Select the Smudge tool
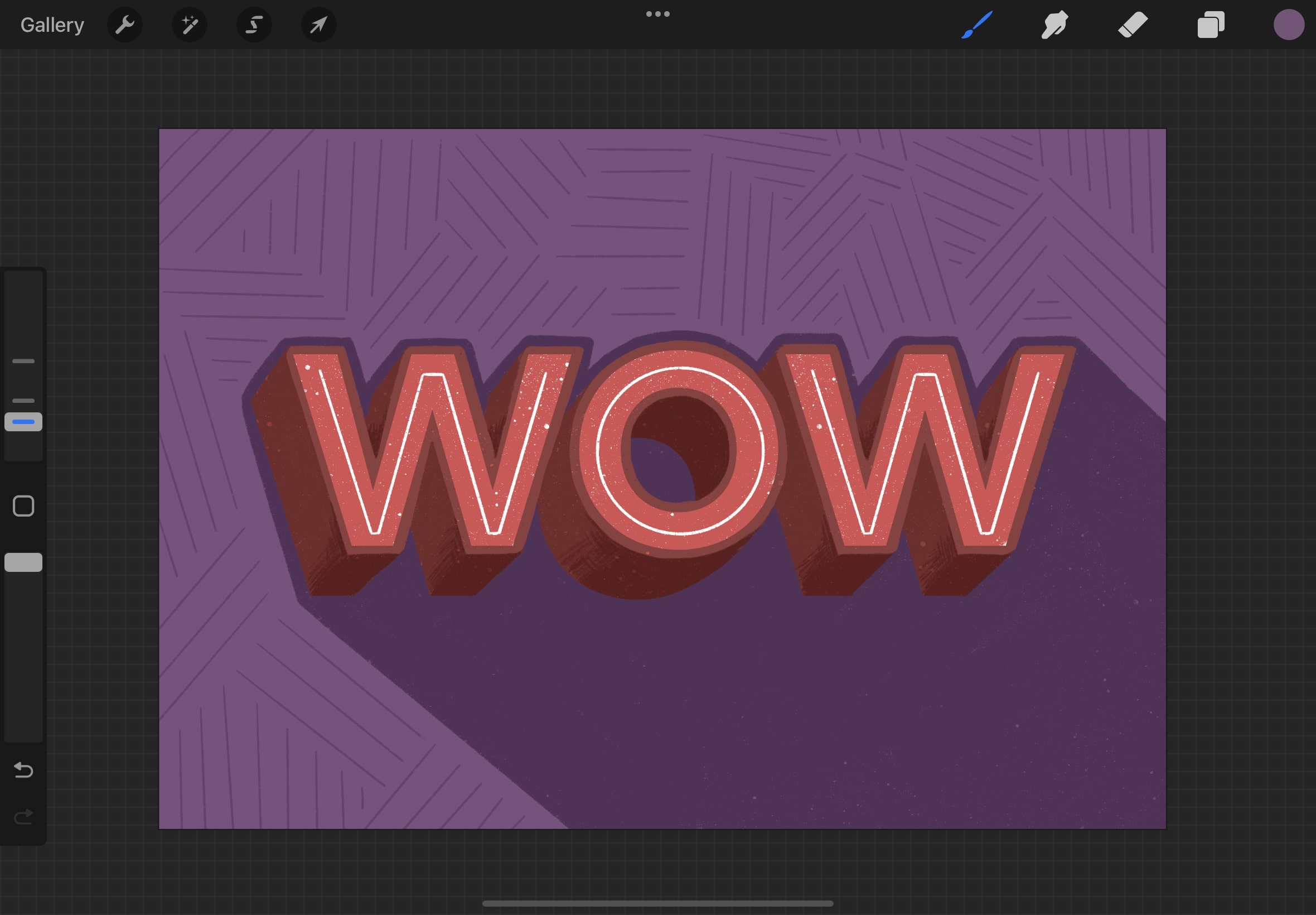The height and width of the screenshot is (915, 1316). (1054, 24)
